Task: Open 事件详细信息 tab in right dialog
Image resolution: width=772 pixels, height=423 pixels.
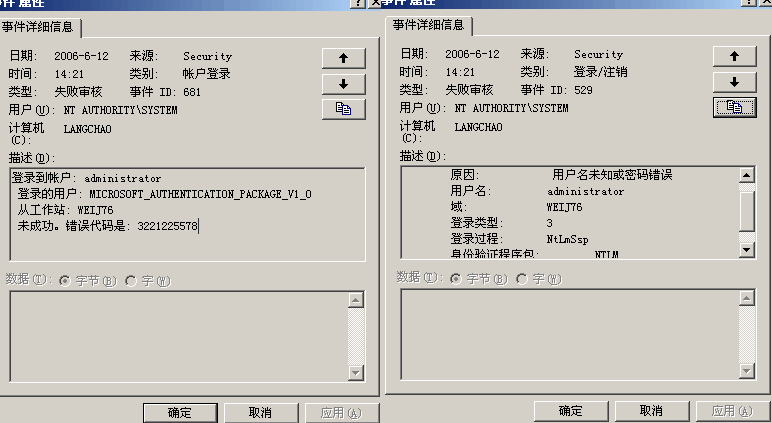Action: click(428, 25)
